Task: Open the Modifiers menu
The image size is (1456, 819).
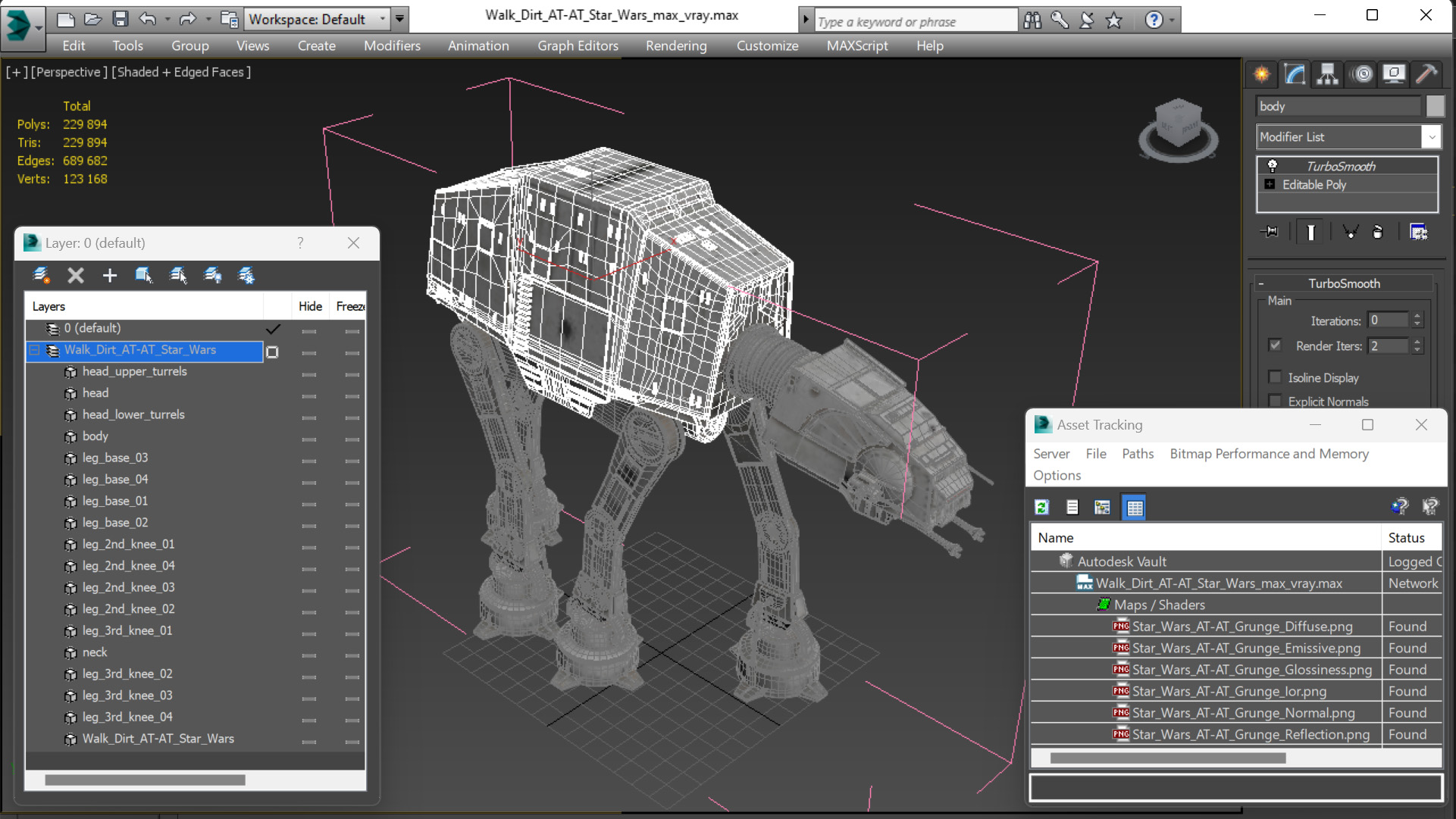Action: tap(392, 45)
